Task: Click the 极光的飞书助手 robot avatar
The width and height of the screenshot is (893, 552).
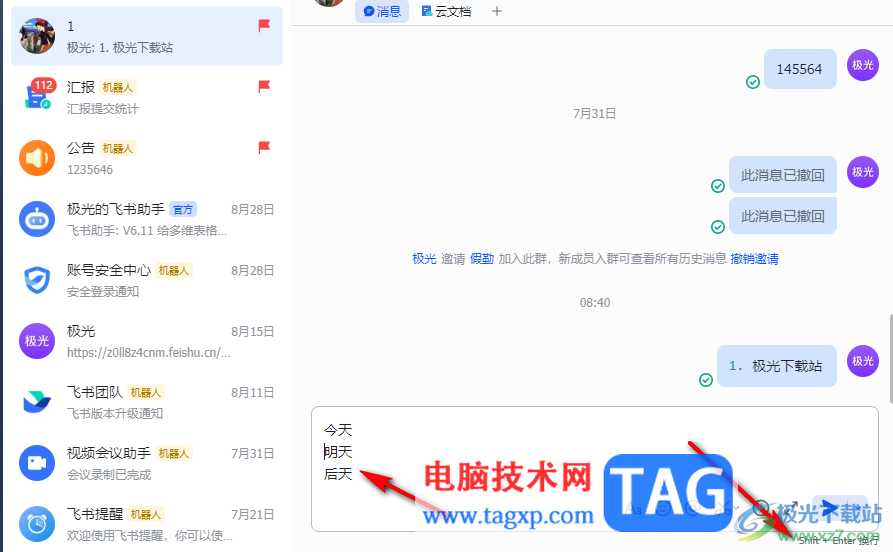Action: [37, 219]
